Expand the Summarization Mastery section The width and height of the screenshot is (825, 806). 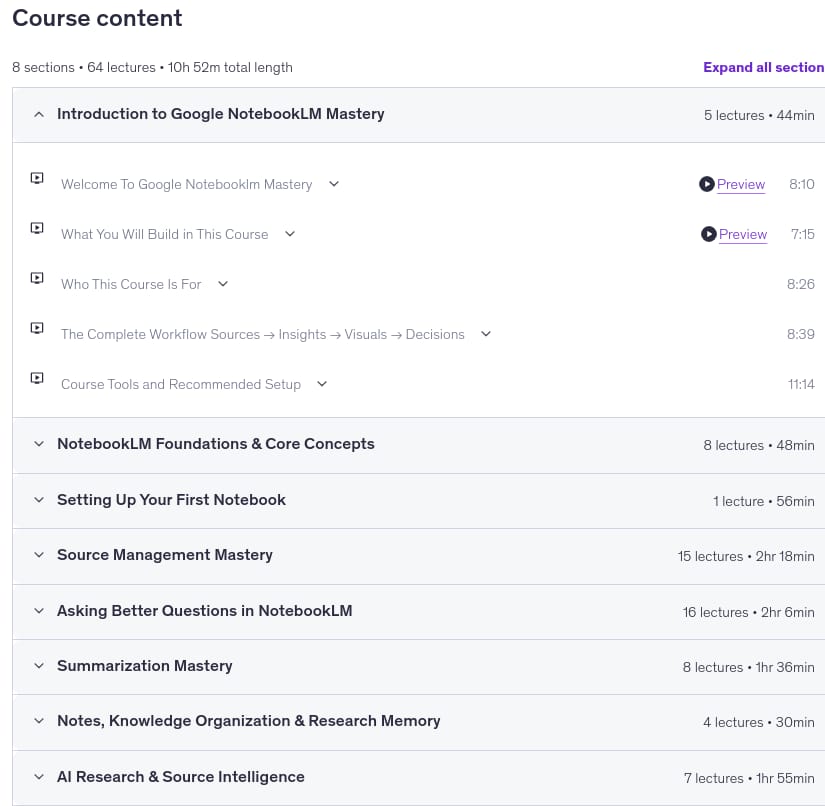pyautogui.click(x=39, y=666)
